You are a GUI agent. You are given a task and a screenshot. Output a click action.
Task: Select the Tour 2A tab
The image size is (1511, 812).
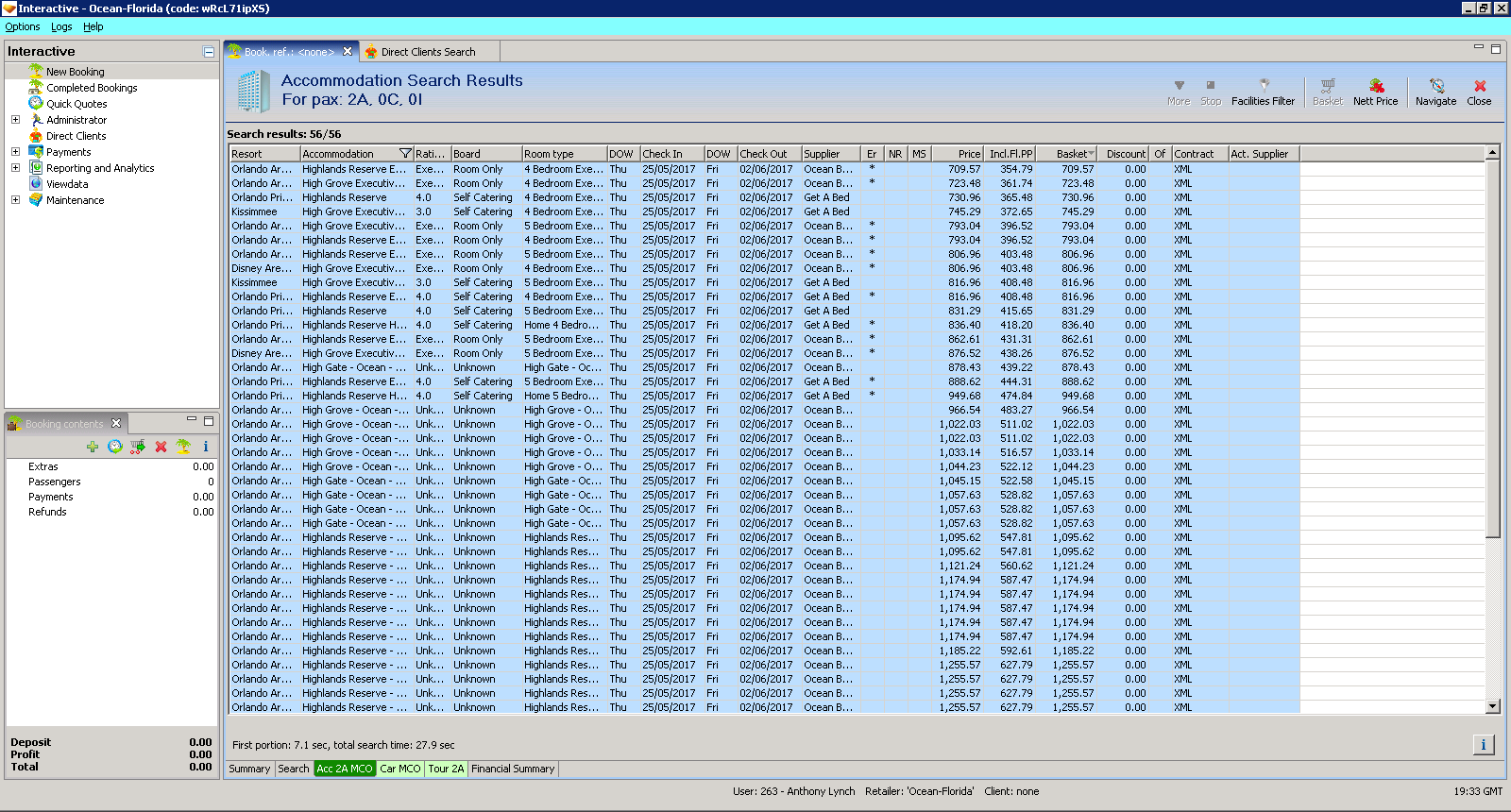pyautogui.click(x=446, y=769)
